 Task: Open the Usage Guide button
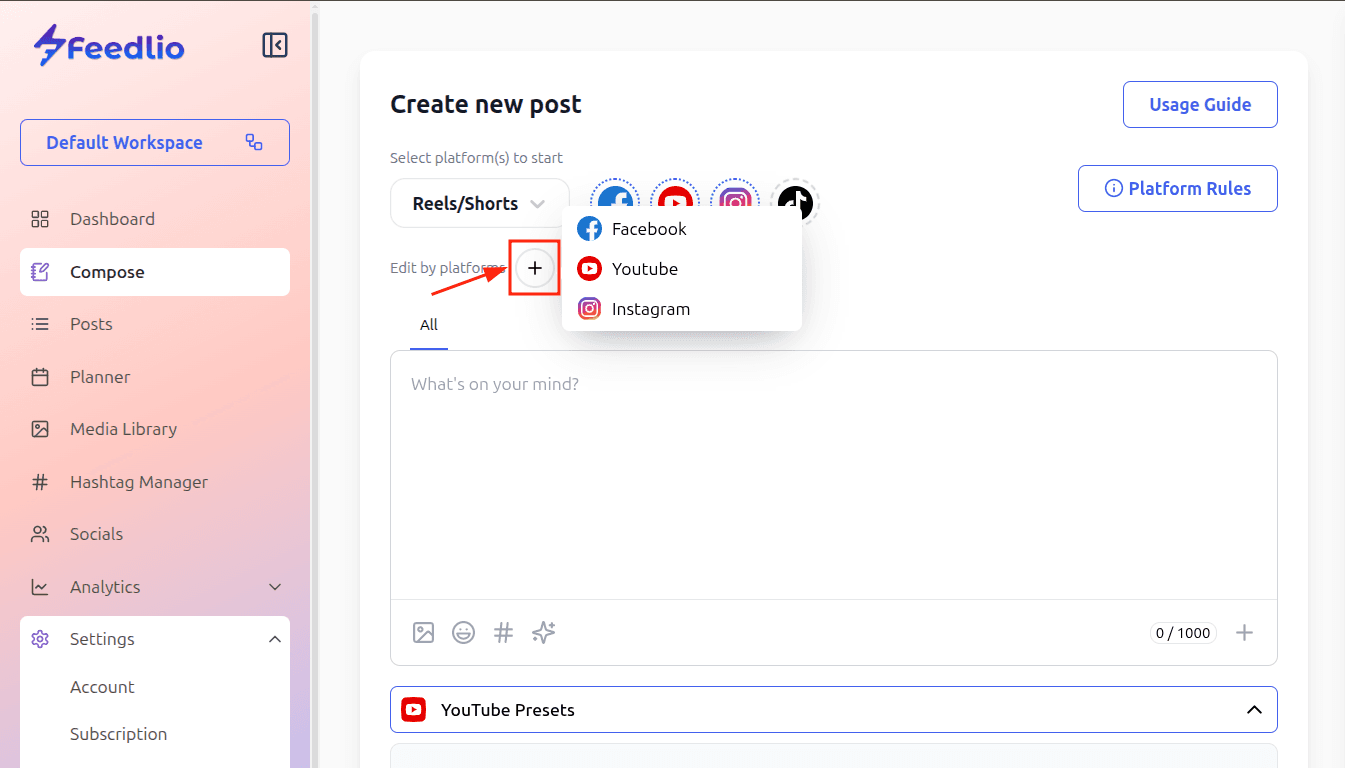click(1200, 105)
